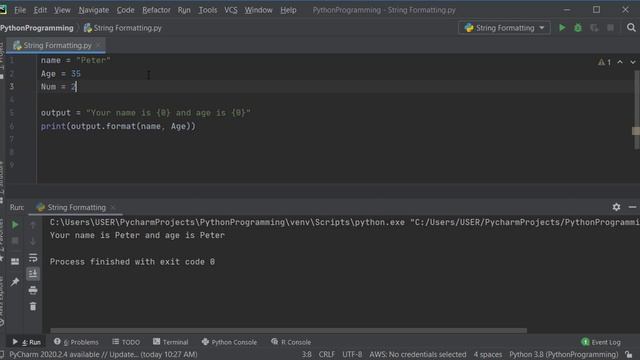The width and height of the screenshot is (640, 360).
Task: Click the down arrow in Run panel
Action: pyautogui.click(x=33, y=241)
